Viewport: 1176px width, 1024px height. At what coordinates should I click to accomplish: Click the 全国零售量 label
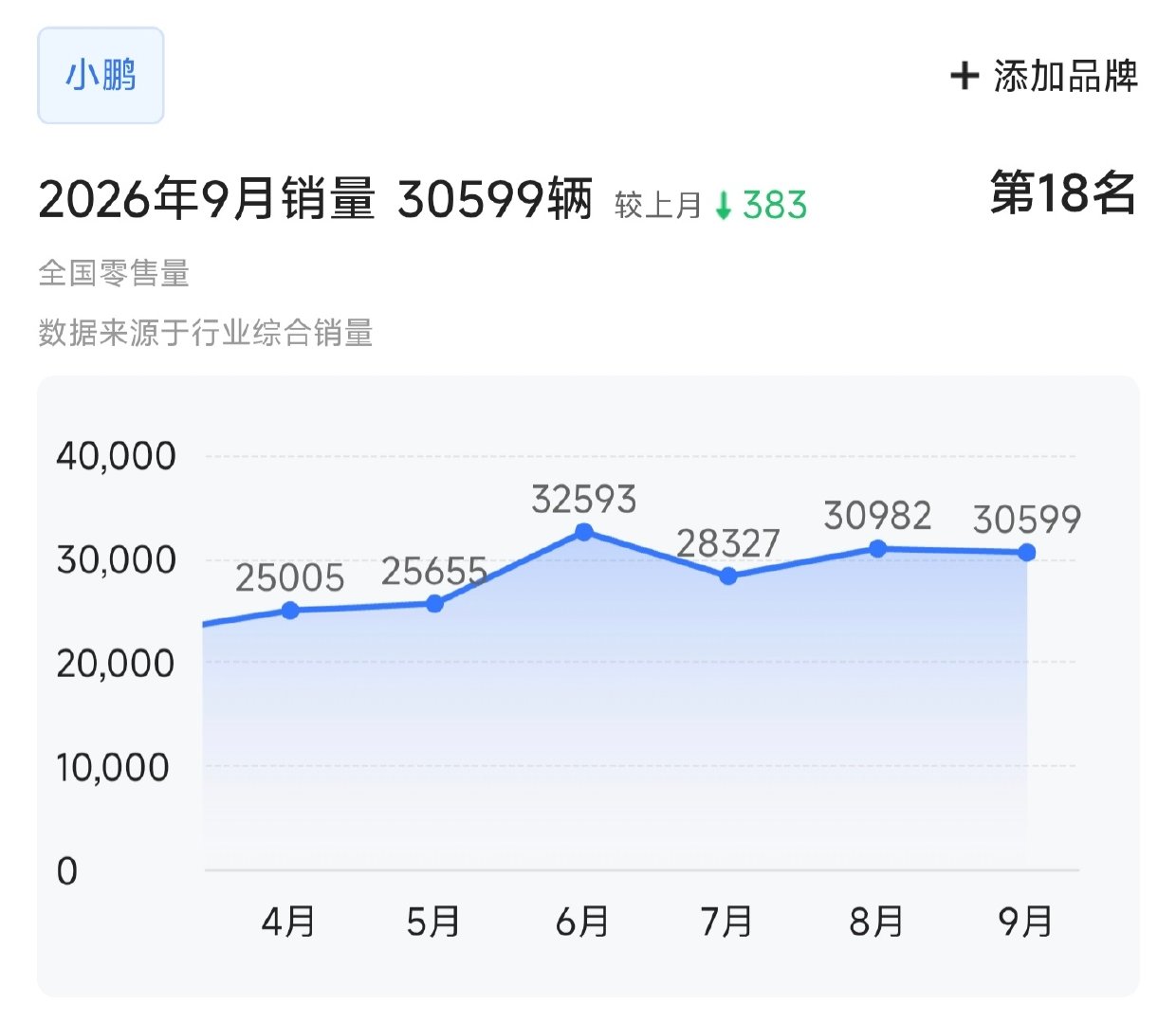[x=114, y=273]
